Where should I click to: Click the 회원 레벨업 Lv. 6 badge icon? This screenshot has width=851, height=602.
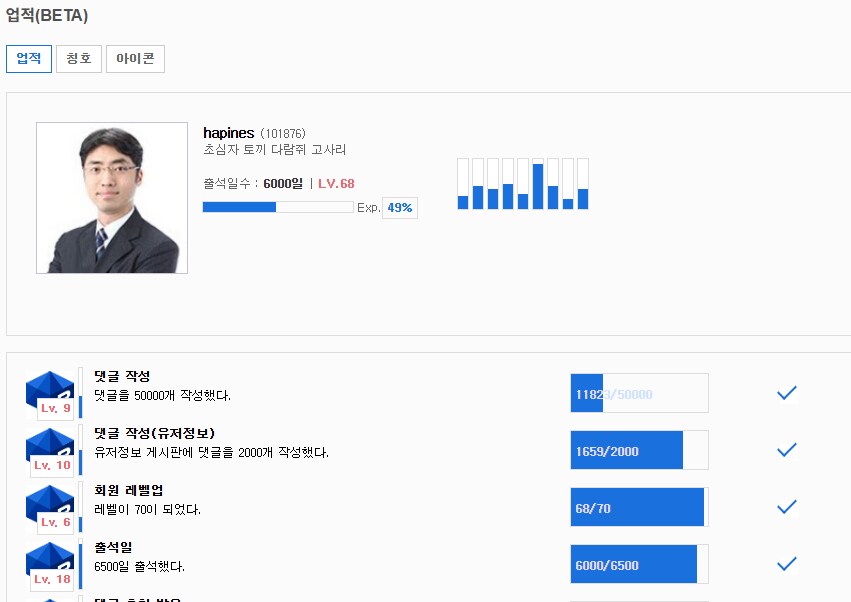[x=50, y=507]
